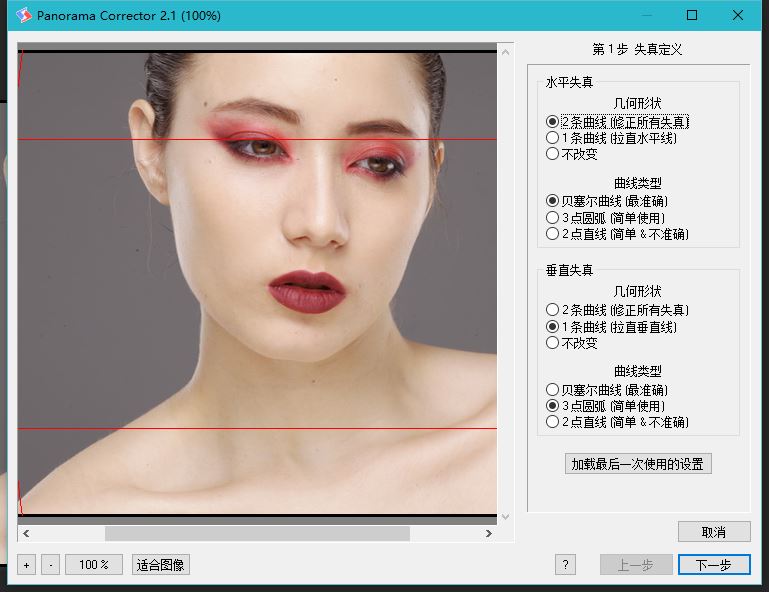The width and height of the screenshot is (769, 592).
Task: Zoom out with the - button
Action: click(51, 565)
